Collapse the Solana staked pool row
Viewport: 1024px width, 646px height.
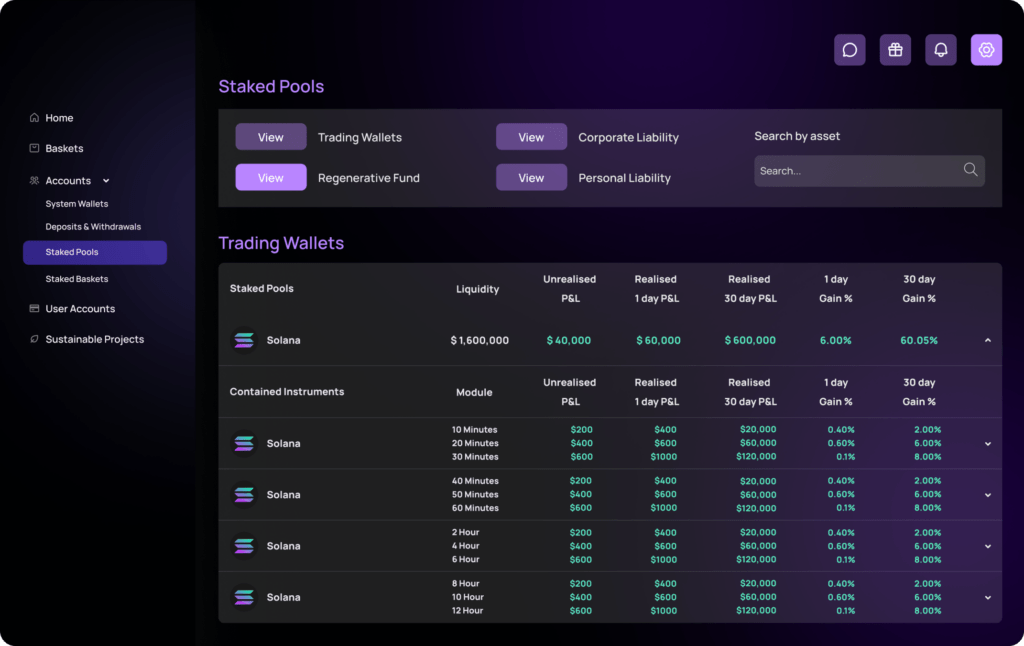pyautogui.click(x=987, y=340)
